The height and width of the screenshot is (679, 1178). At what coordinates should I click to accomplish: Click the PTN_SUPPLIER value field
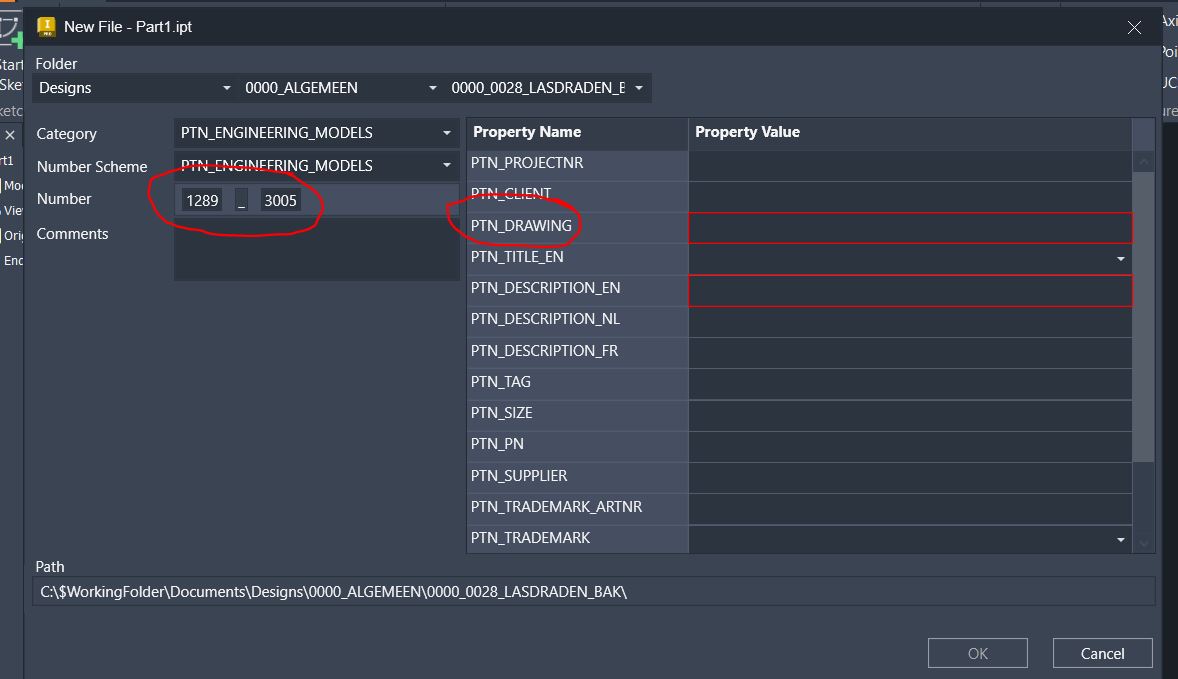pyautogui.click(x=910, y=477)
